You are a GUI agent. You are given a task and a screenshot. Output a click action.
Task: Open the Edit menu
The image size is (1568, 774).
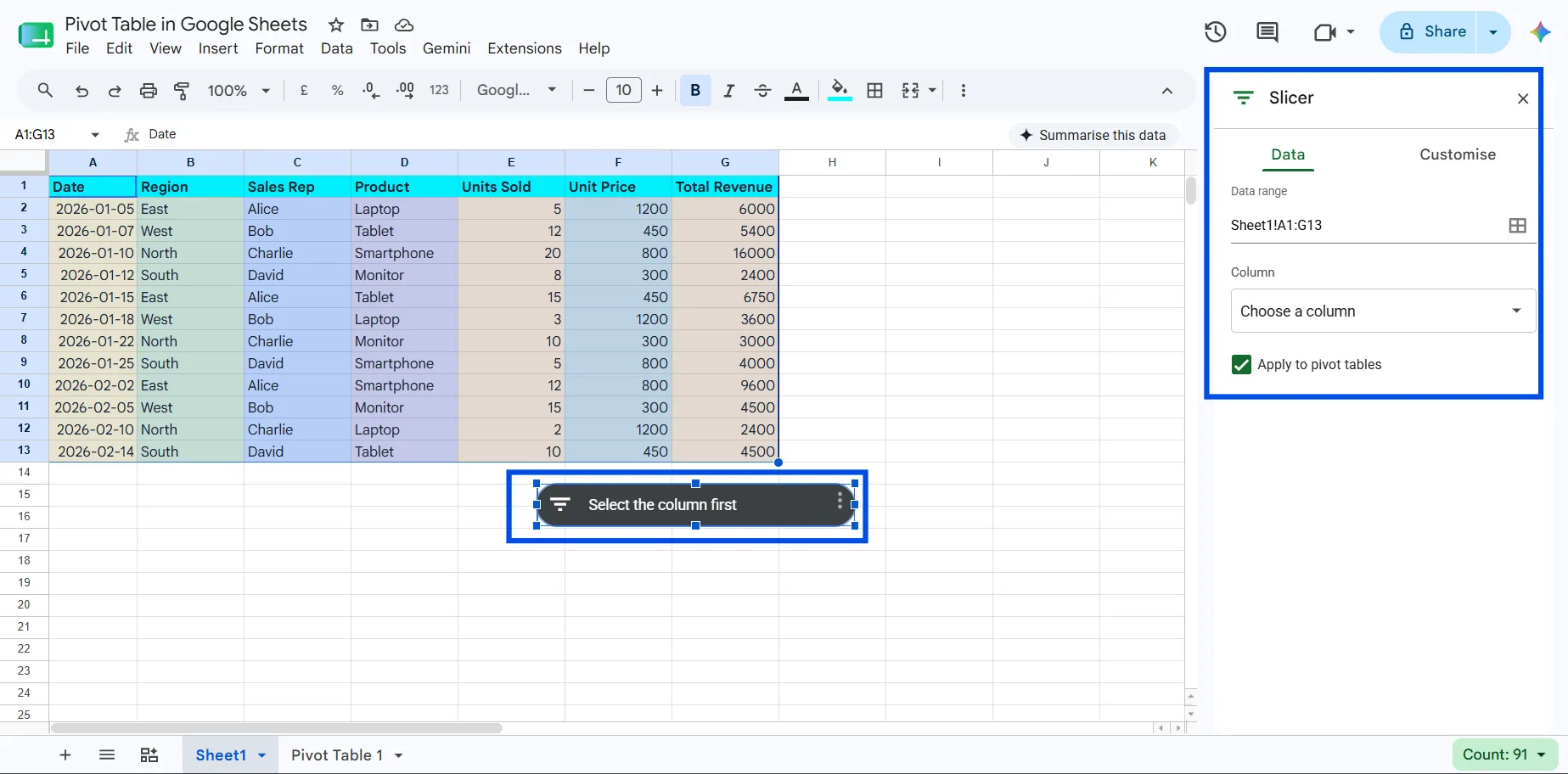pyautogui.click(x=119, y=48)
